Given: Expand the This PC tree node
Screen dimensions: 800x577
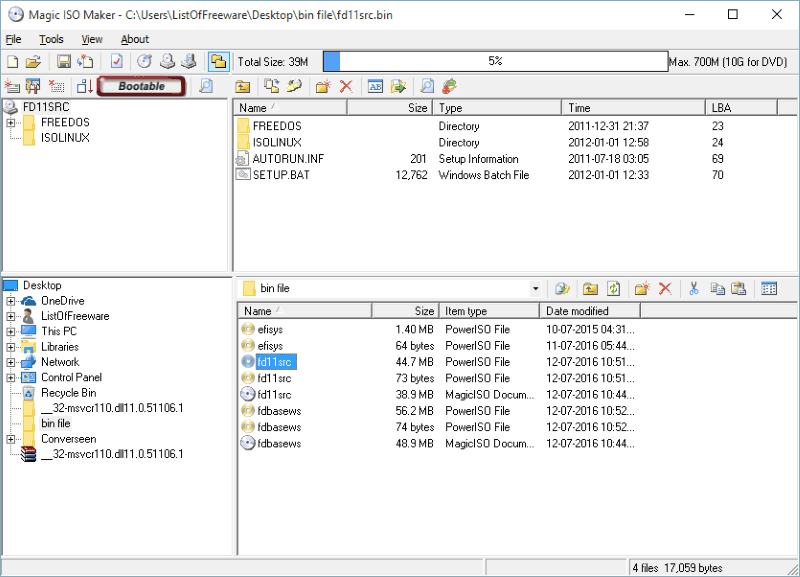Looking at the screenshot, I should [x=11, y=332].
